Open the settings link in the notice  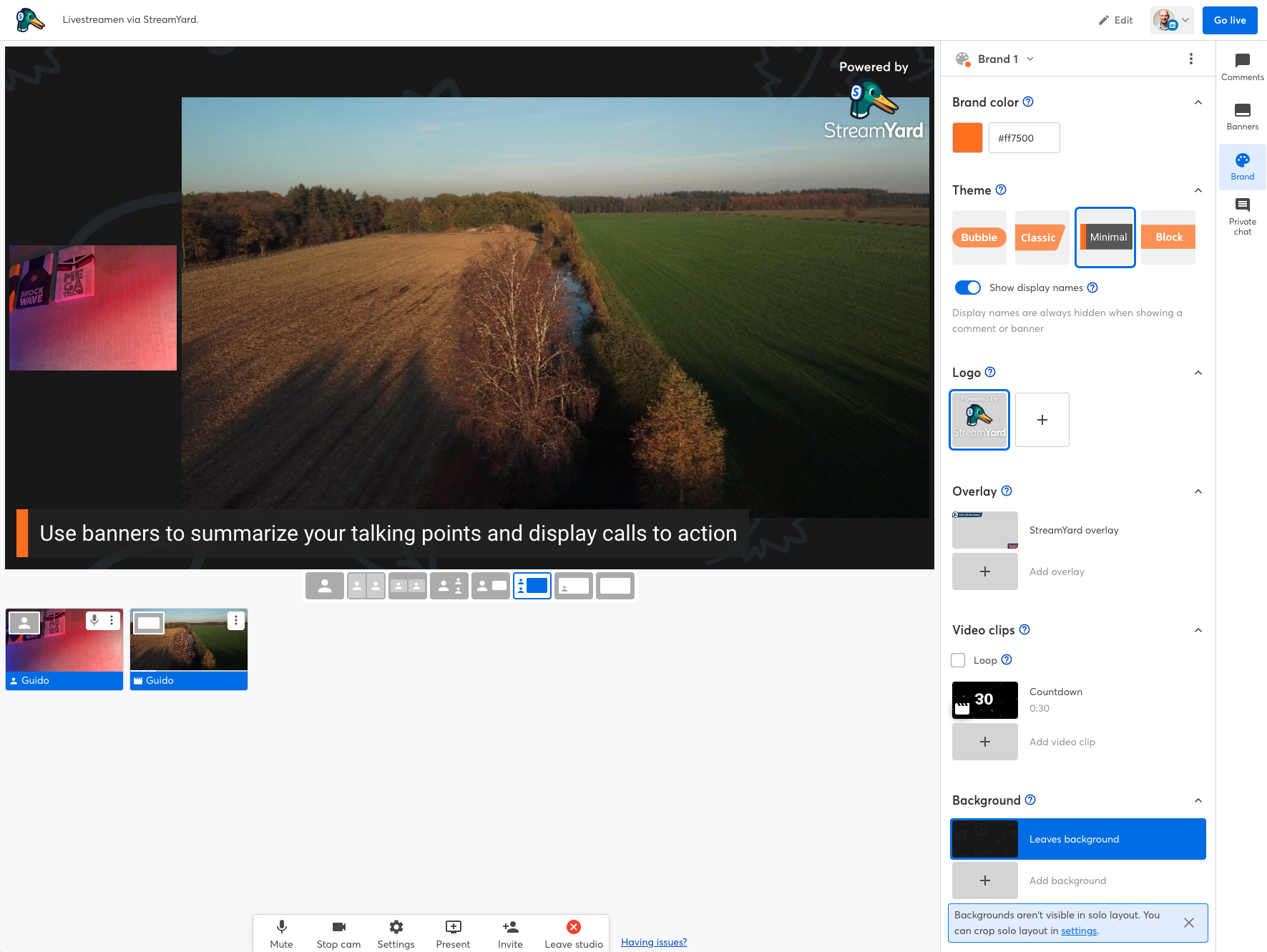coord(1079,931)
